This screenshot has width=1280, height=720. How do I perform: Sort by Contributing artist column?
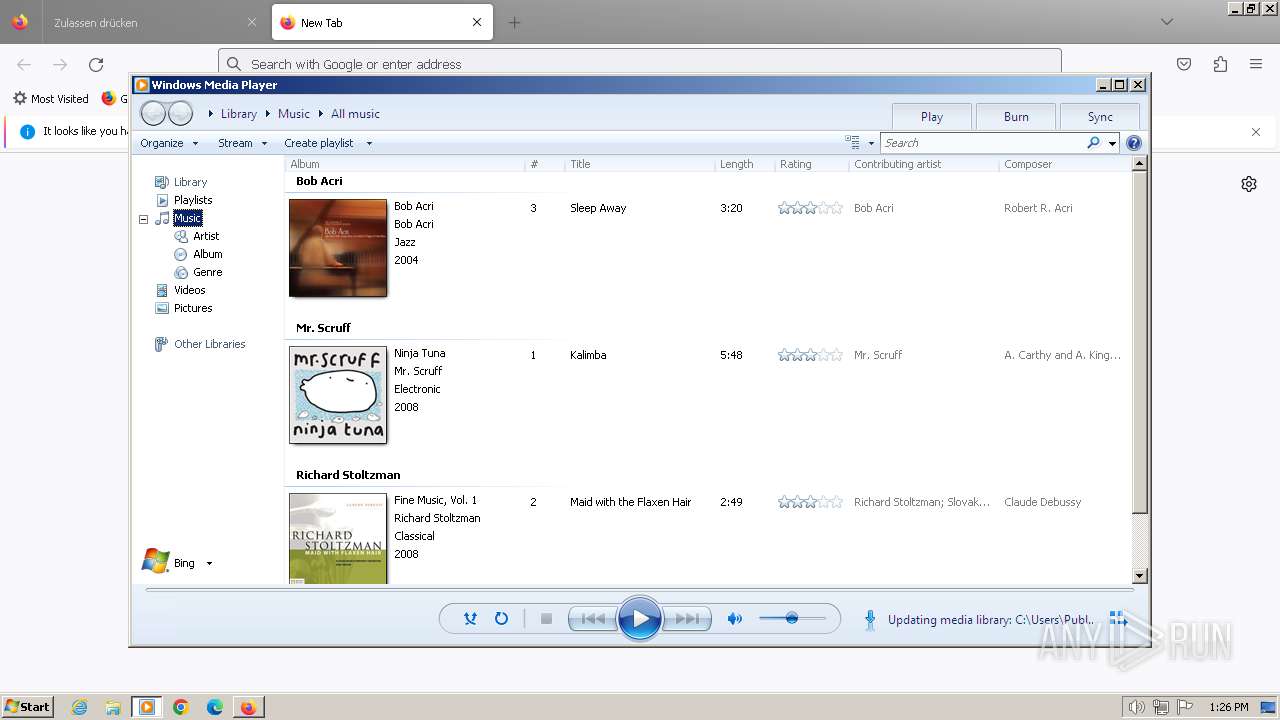[x=923, y=164]
